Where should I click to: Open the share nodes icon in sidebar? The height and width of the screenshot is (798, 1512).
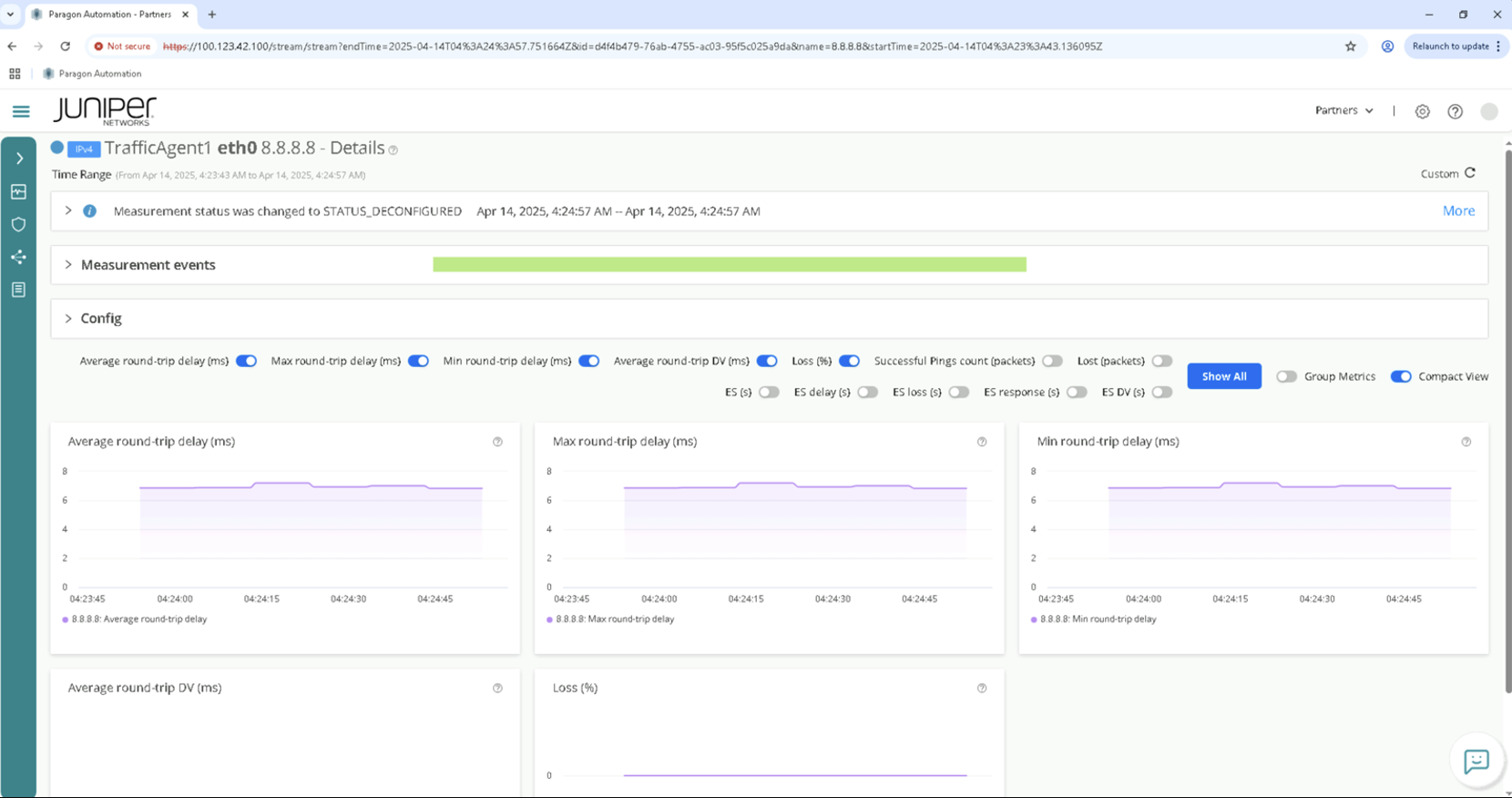click(18, 257)
